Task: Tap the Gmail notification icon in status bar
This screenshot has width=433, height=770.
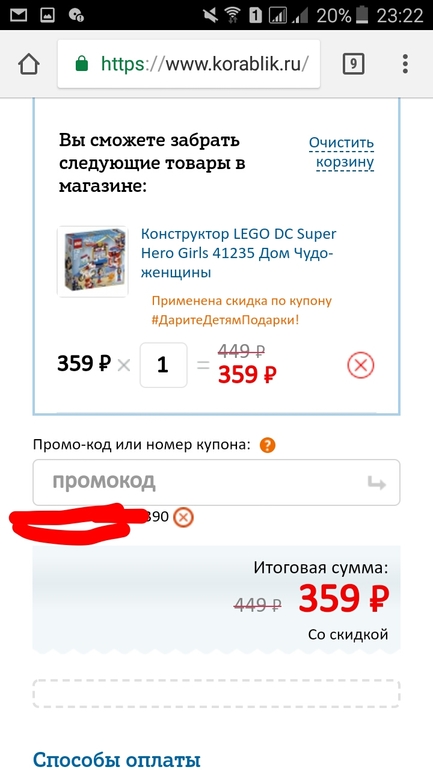Action: coord(19,15)
